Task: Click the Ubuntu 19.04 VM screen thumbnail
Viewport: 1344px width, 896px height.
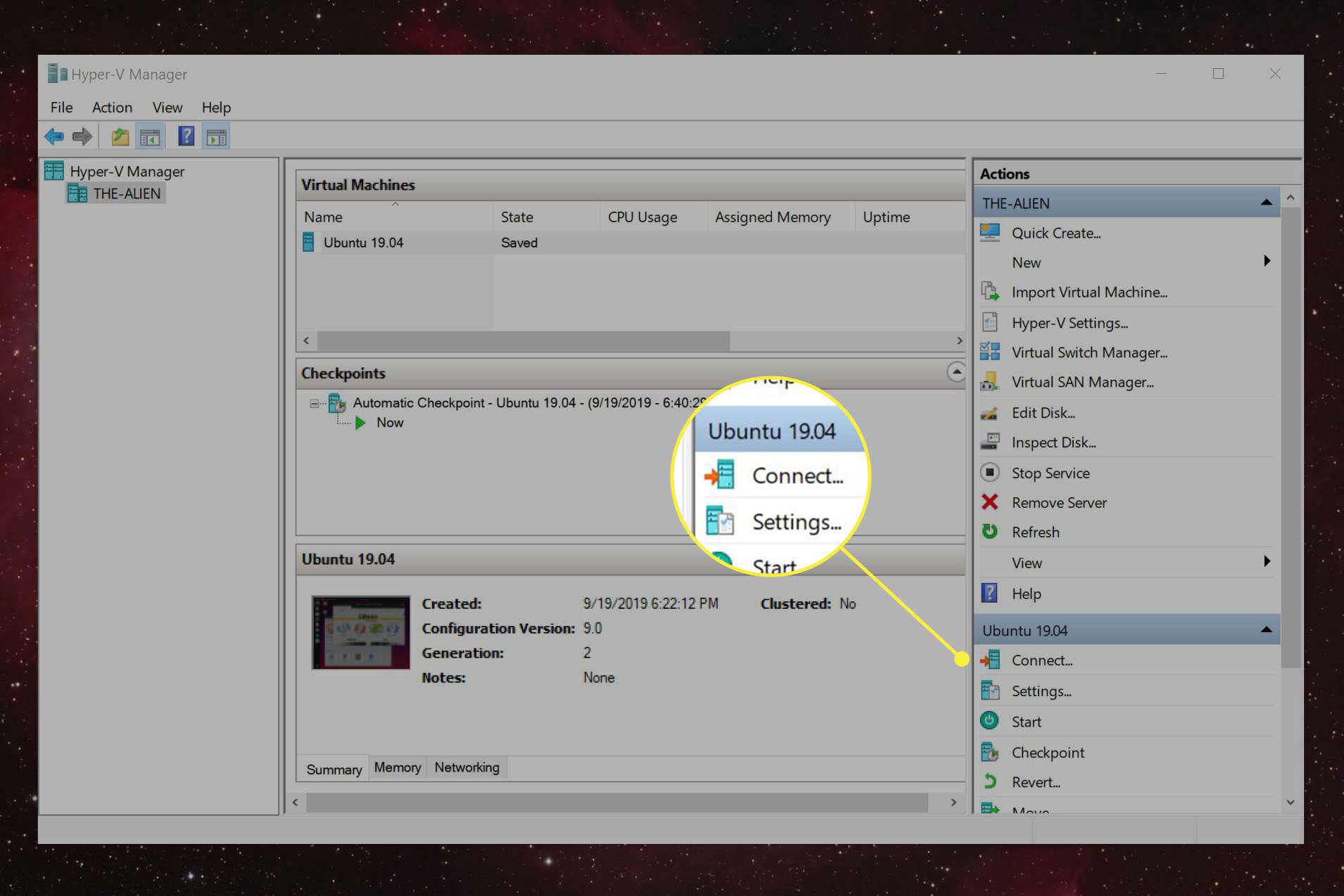Action: click(361, 632)
